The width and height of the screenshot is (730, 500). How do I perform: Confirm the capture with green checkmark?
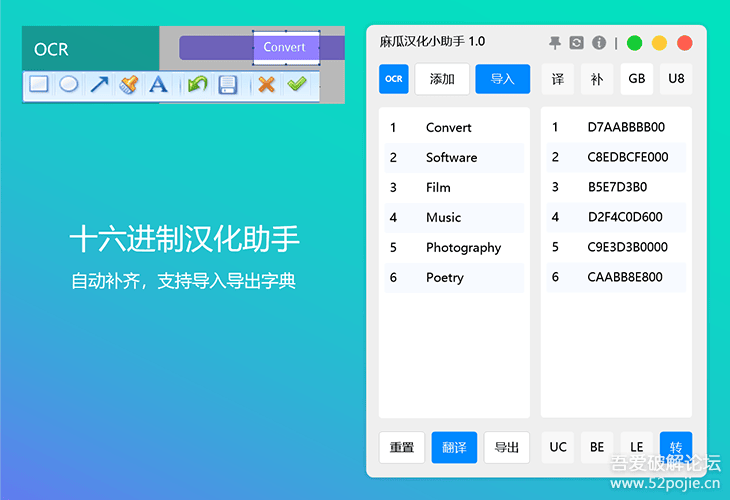(296, 85)
